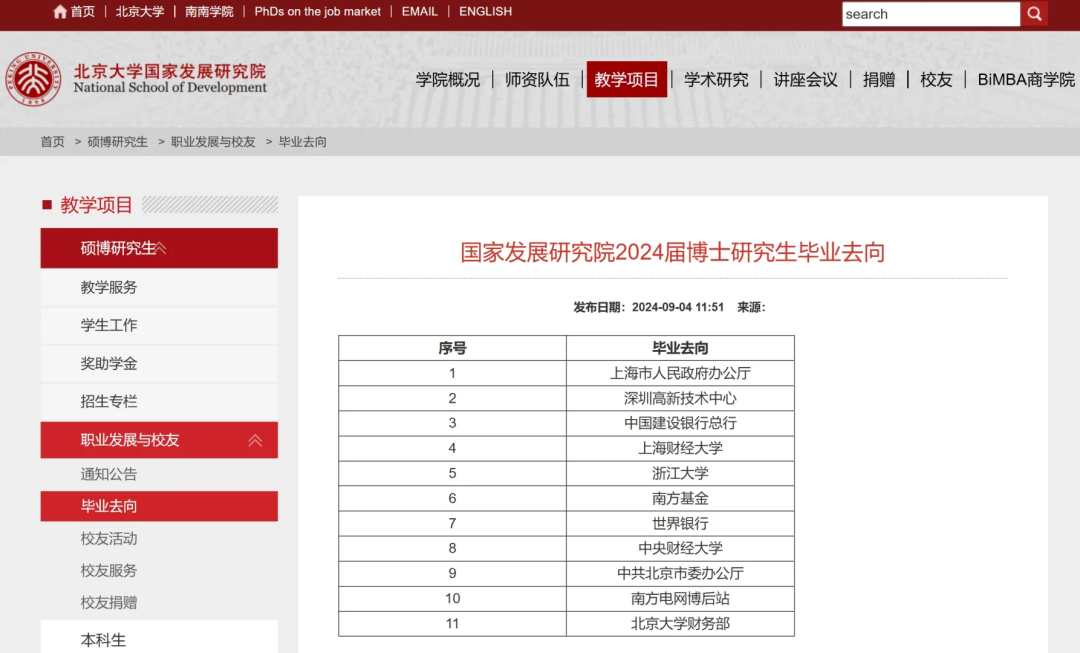Open 通知公告 in sidebar
This screenshot has width=1080, height=653.
click(x=109, y=474)
